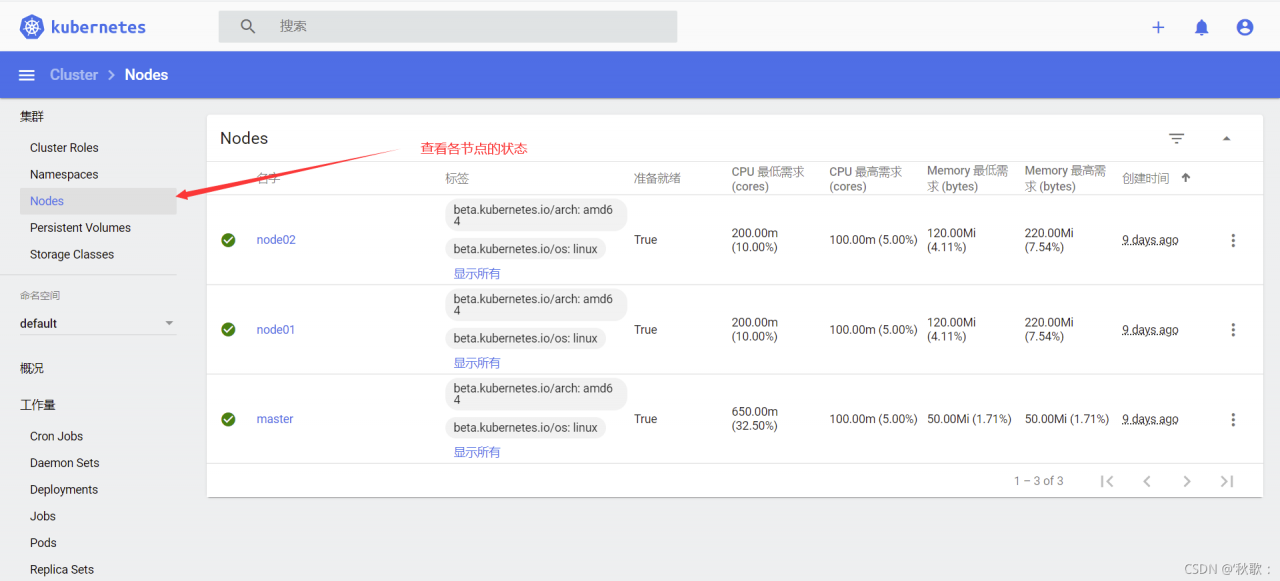
Task: Open the default namespace dropdown
Action: pos(97,323)
